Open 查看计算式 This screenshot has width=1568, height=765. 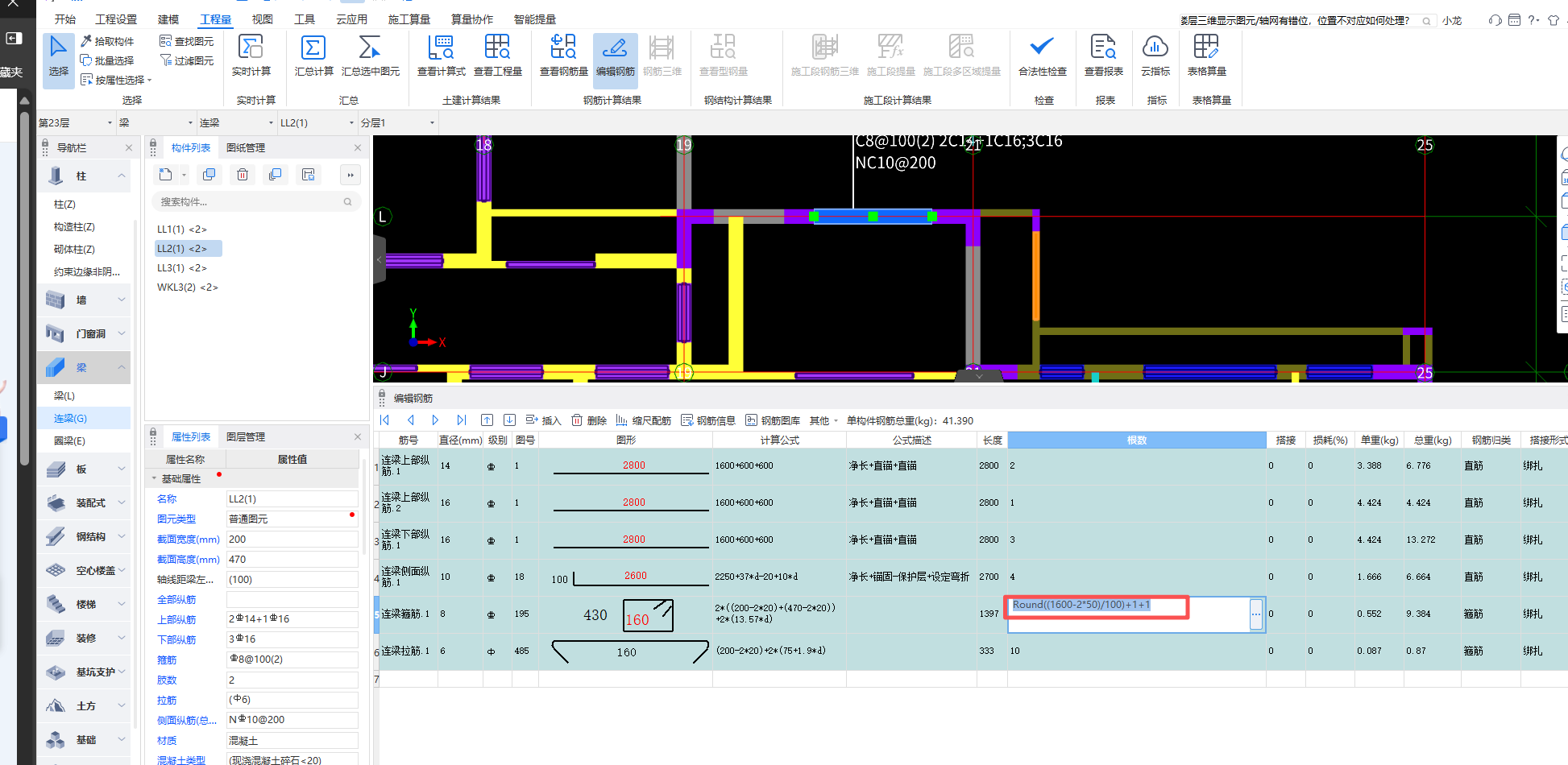(x=441, y=56)
